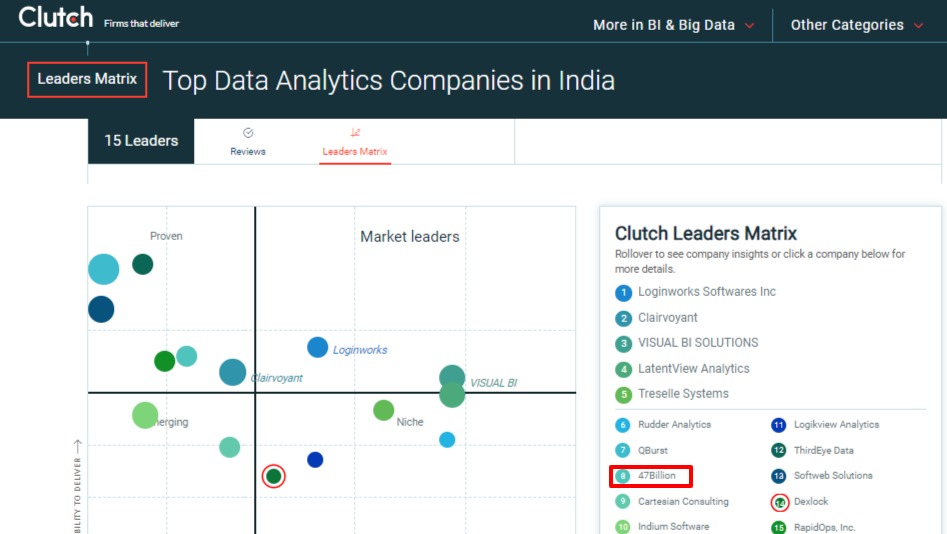
Task: Click number 7 badge beside QBurst
Action: (x=623, y=451)
